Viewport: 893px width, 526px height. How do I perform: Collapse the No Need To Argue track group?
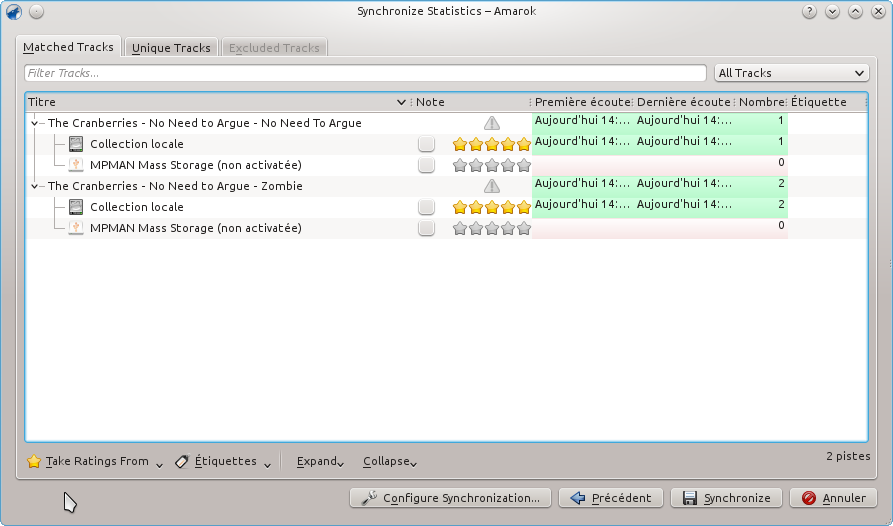point(35,123)
